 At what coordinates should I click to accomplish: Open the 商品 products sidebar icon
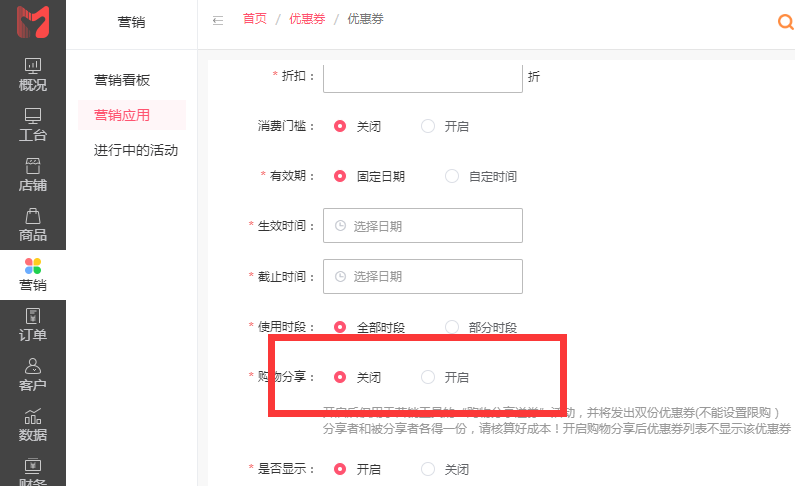[33, 225]
